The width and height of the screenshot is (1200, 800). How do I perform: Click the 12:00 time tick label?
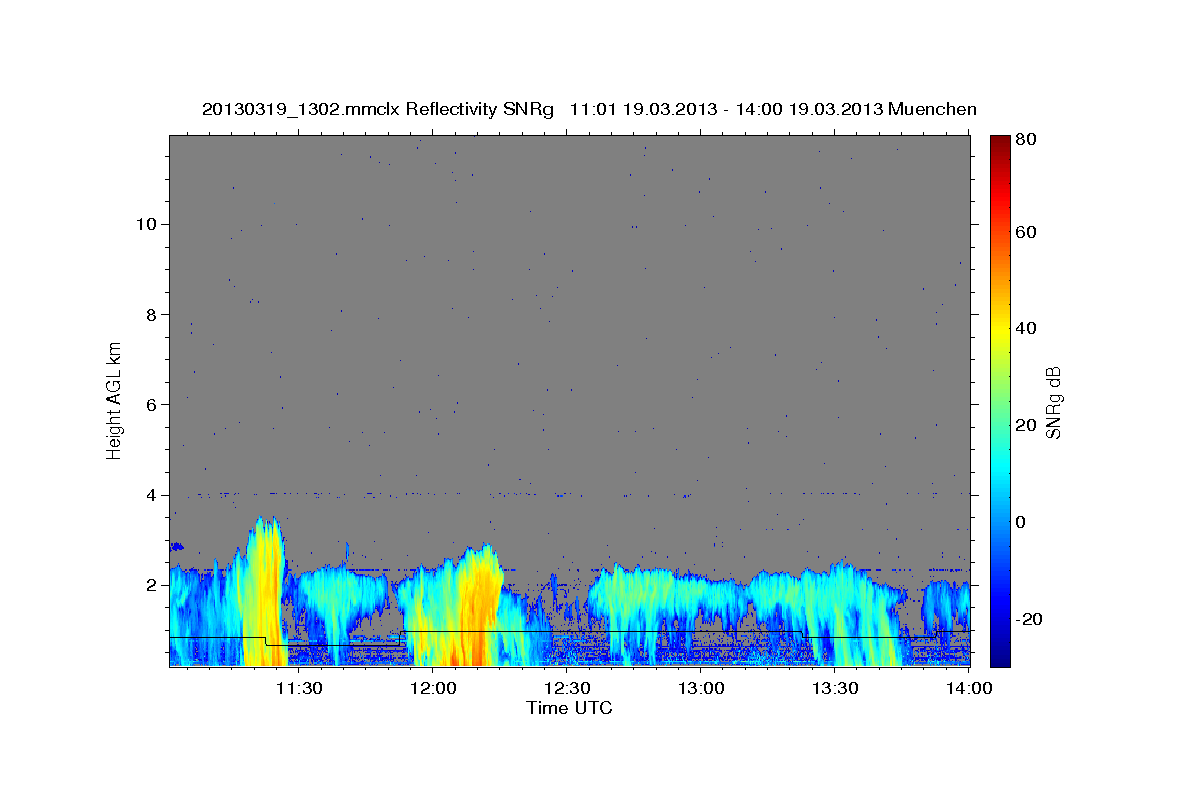(433, 688)
